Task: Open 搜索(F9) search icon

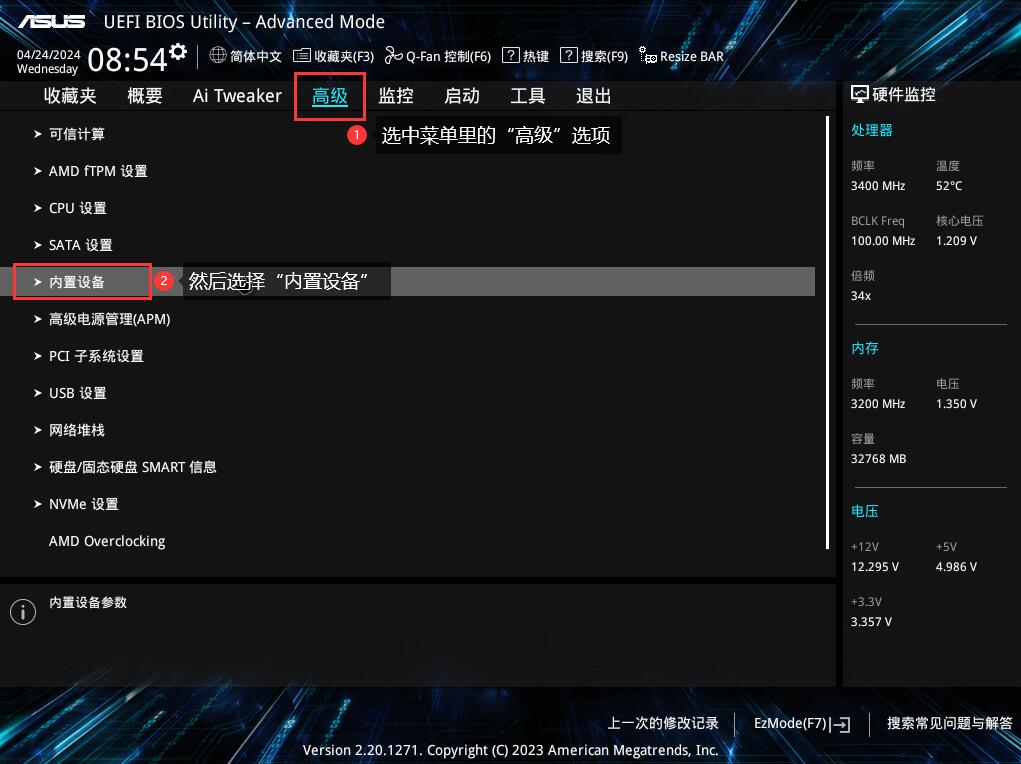Action: (x=569, y=56)
